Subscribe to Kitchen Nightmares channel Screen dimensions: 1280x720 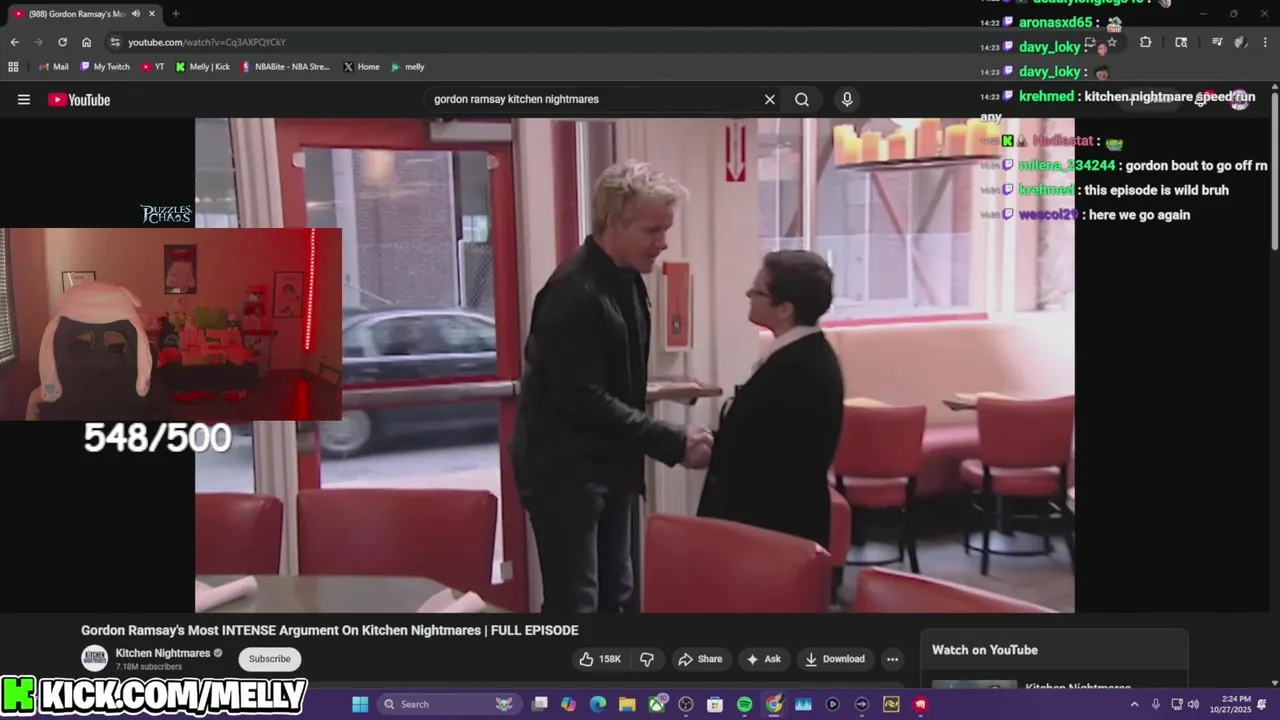(x=270, y=659)
